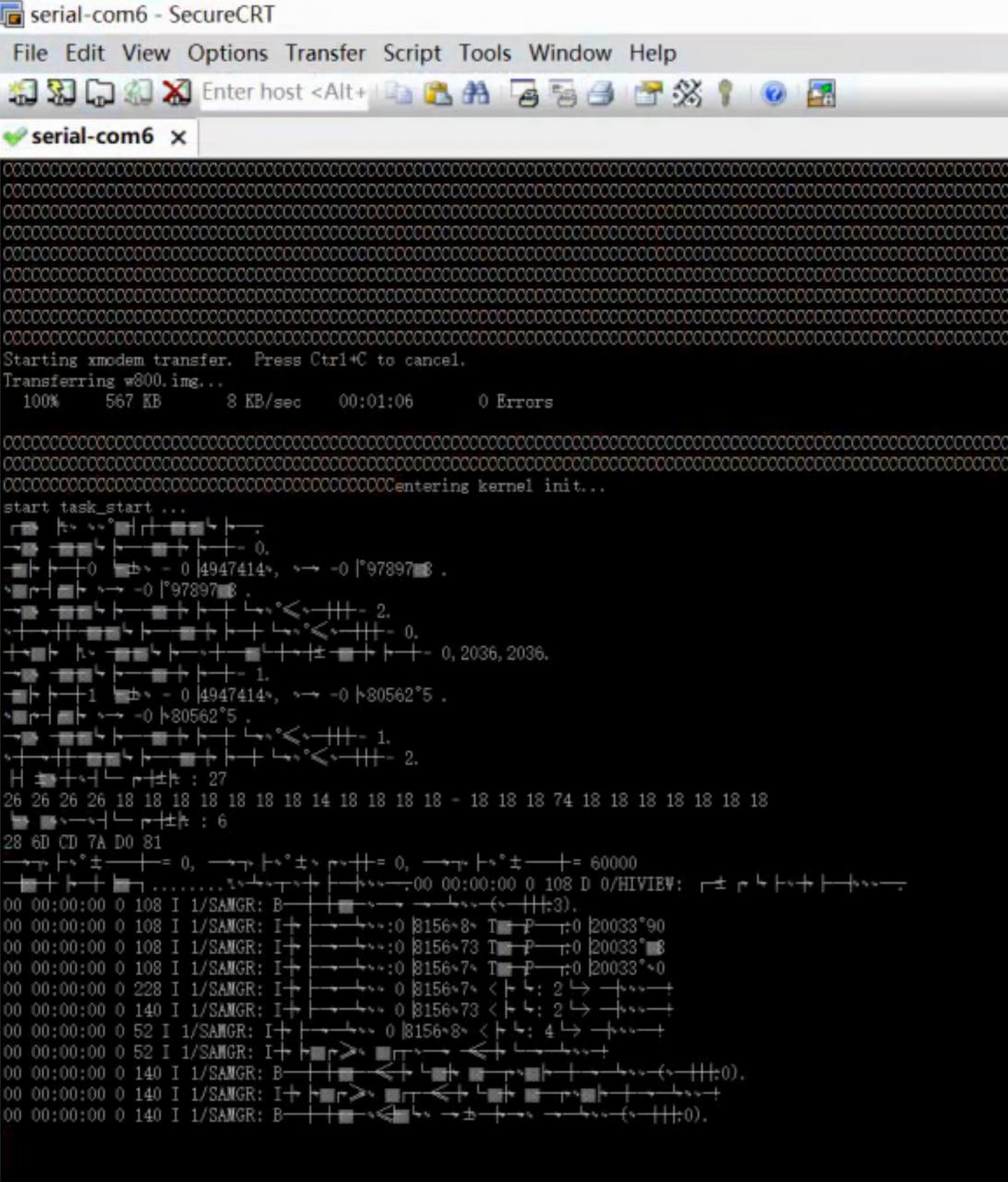1008x1182 pixels.
Task: Click the Quick Connect toolbar icon
Action: coord(61,92)
